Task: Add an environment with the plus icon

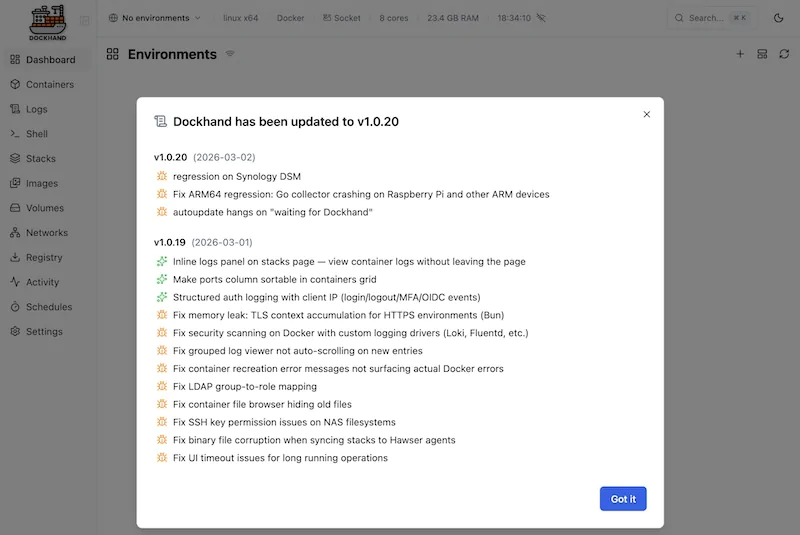Action: click(740, 54)
